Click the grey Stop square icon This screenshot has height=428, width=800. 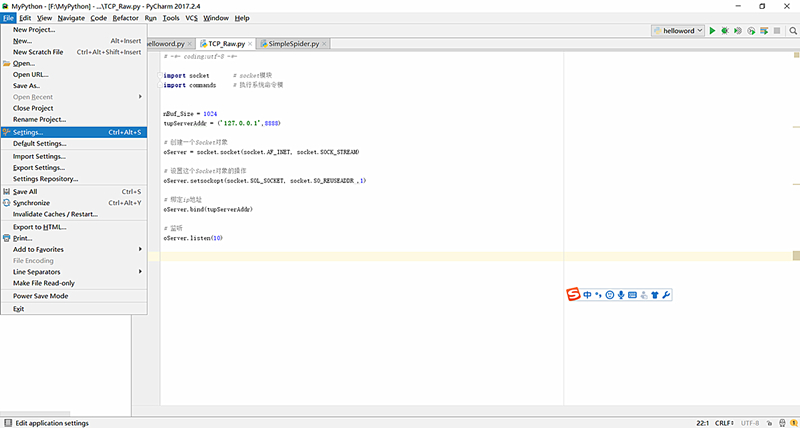777,31
